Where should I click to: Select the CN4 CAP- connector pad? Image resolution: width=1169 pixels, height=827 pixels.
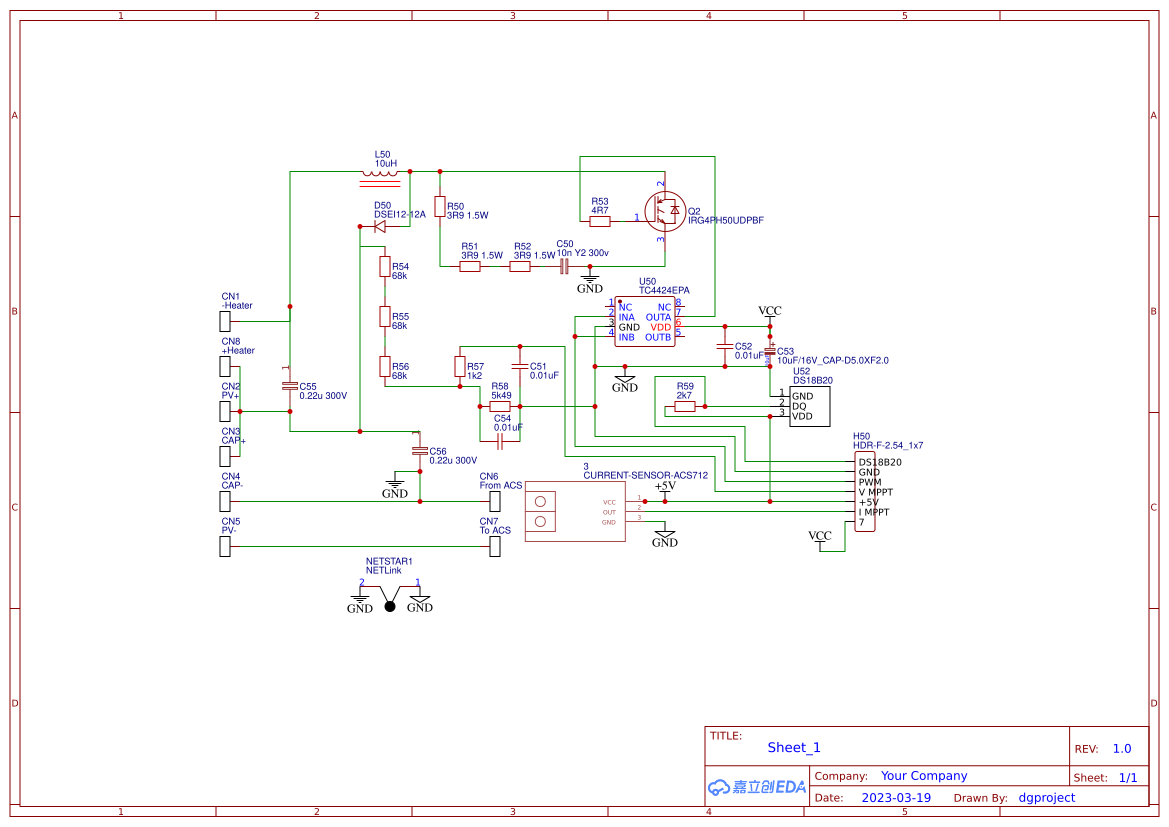[x=225, y=501]
